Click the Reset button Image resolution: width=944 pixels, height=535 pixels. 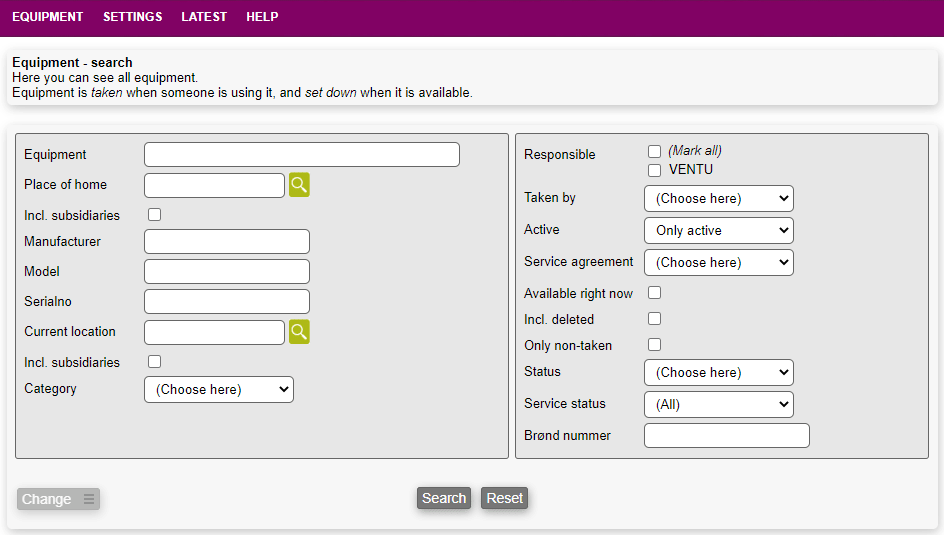point(504,498)
